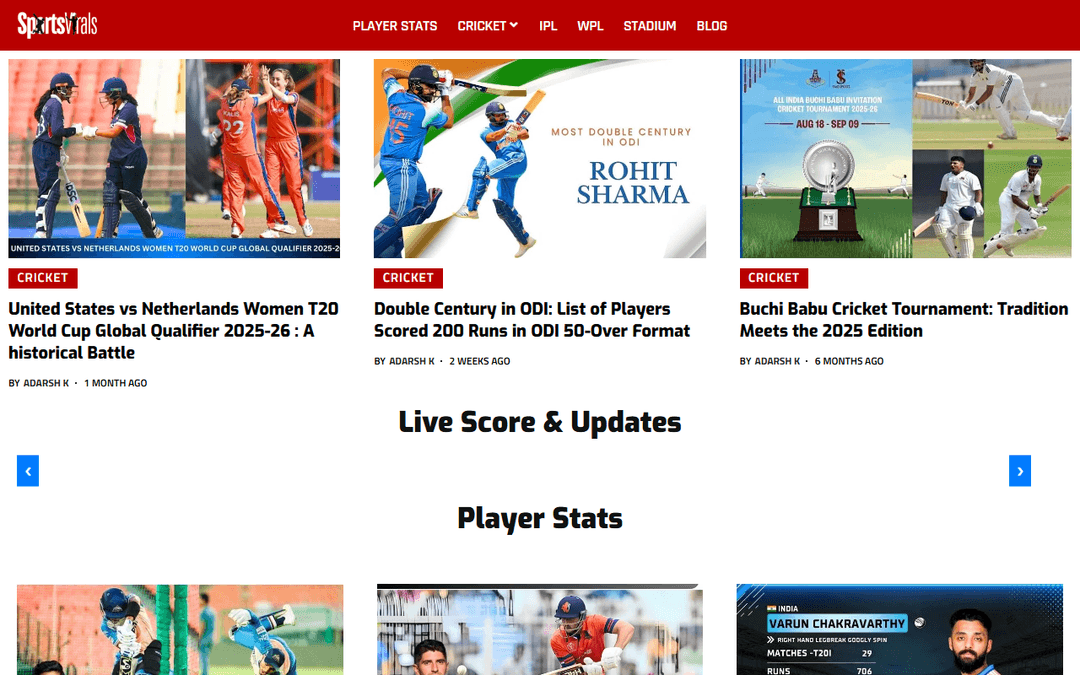The width and height of the screenshot is (1080, 675).
Task: Click the 'Player Stats' section heading
Action: 540,519
